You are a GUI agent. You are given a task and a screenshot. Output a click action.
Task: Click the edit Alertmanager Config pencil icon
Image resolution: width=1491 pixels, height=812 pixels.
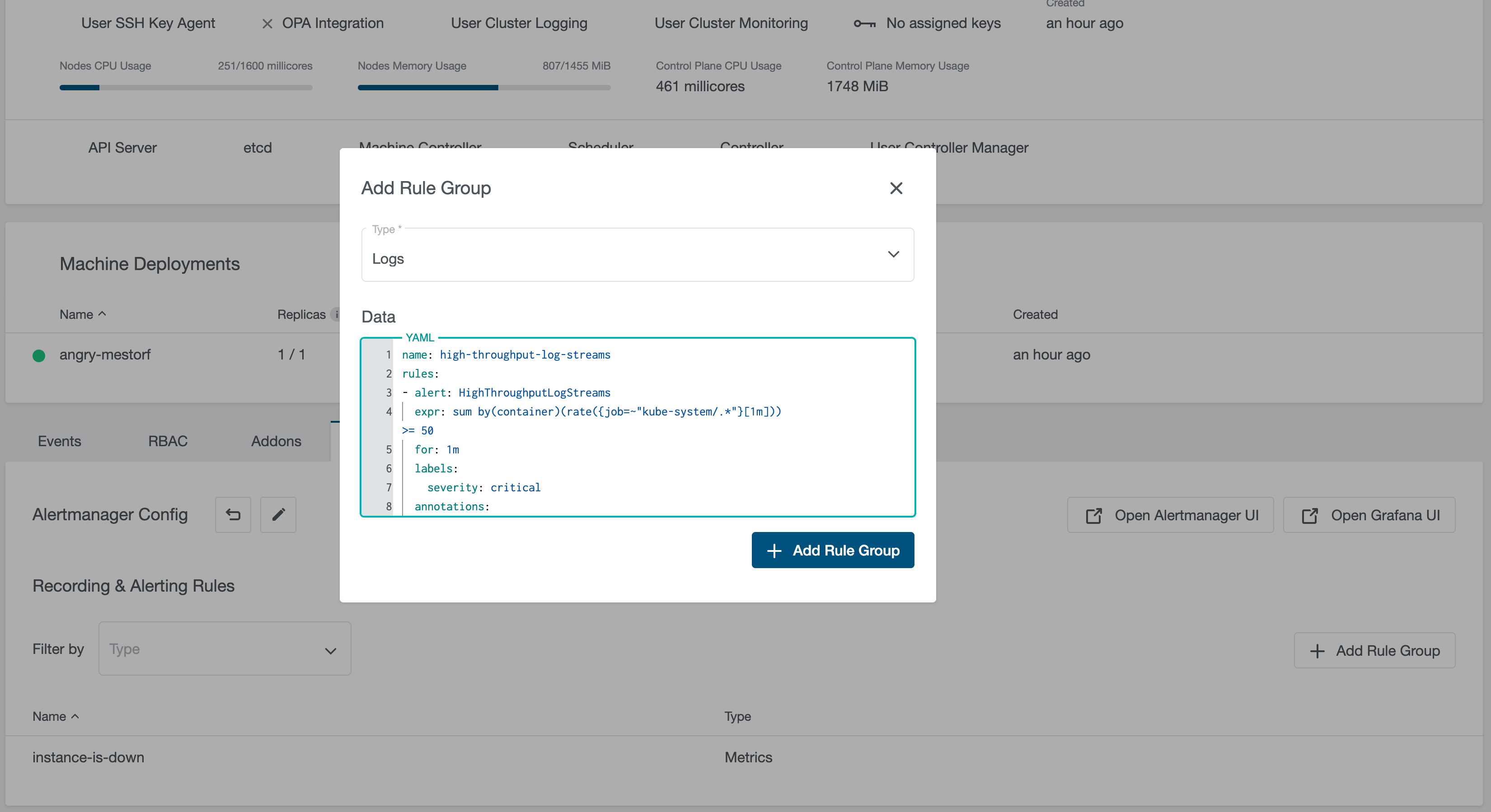coord(278,515)
